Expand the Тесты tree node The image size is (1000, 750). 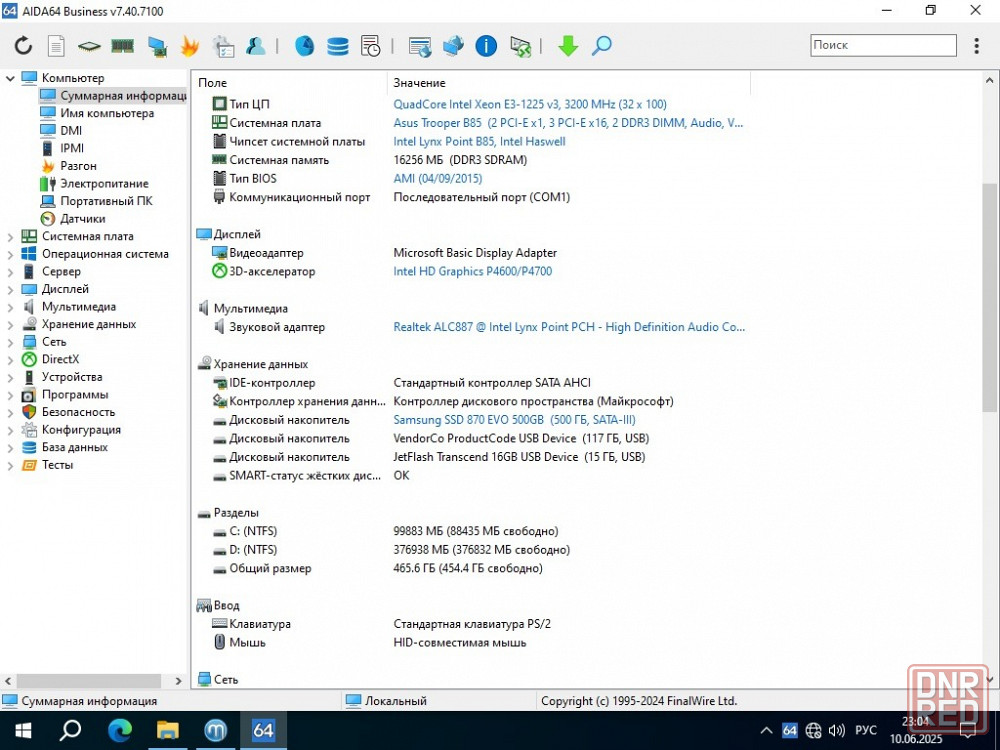point(10,466)
